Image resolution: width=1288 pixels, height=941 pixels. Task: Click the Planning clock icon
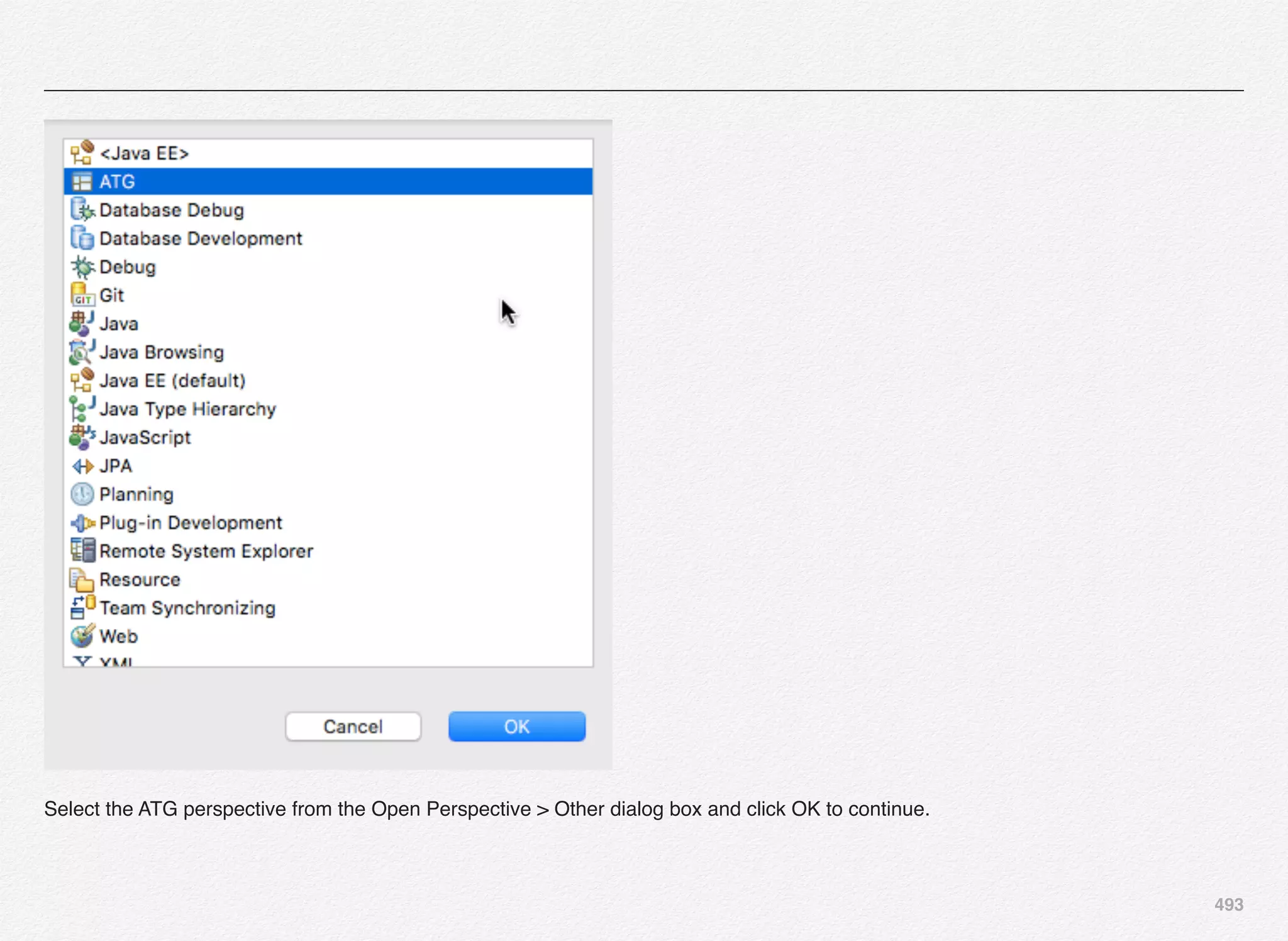click(82, 494)
